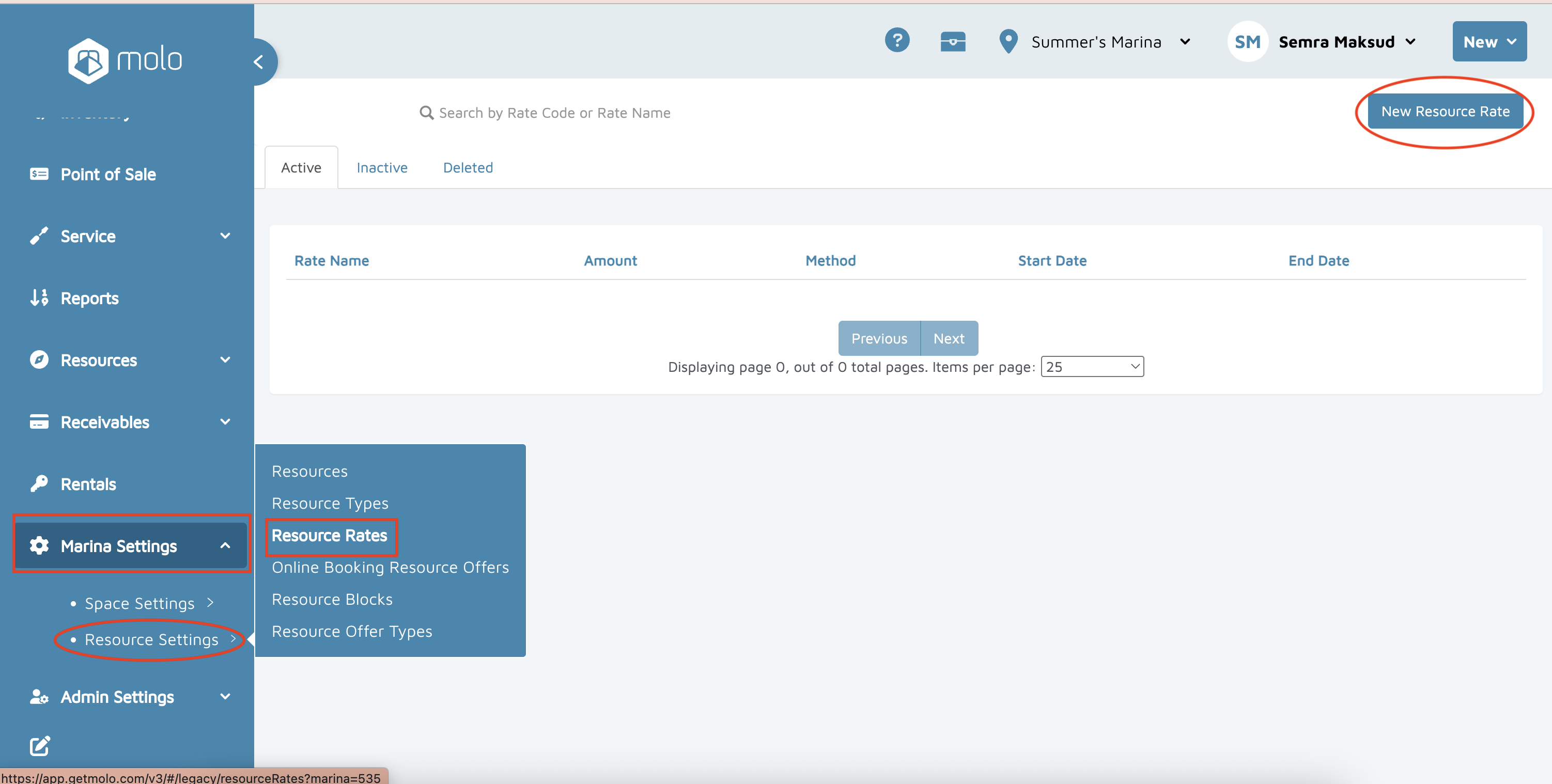Switch to the Inactive tab

(382, 167)
